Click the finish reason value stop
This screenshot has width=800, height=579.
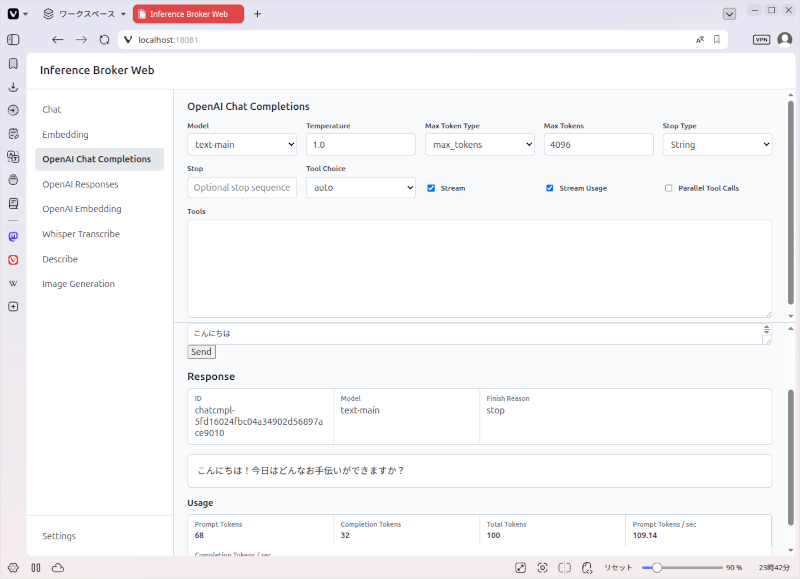point(495,411)
